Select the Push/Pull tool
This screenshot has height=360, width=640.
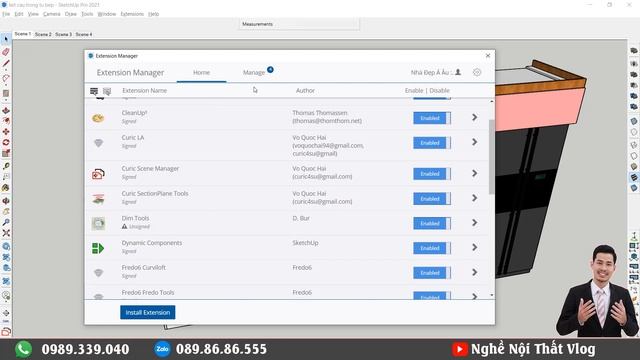[x=6, y=111]
